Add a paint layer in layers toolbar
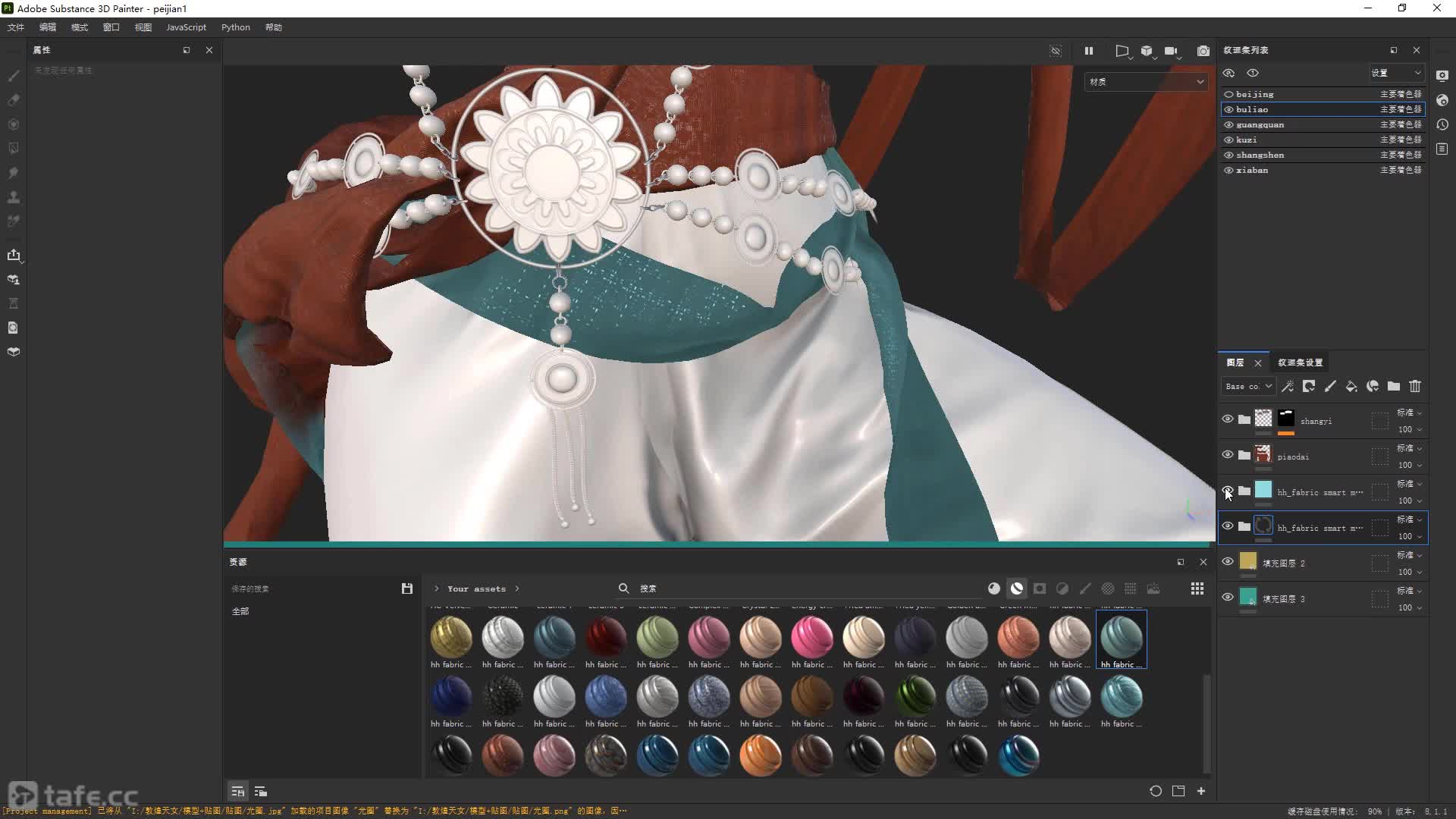The height and width of the screenshot is (819, 1456). pos(1330,387)
